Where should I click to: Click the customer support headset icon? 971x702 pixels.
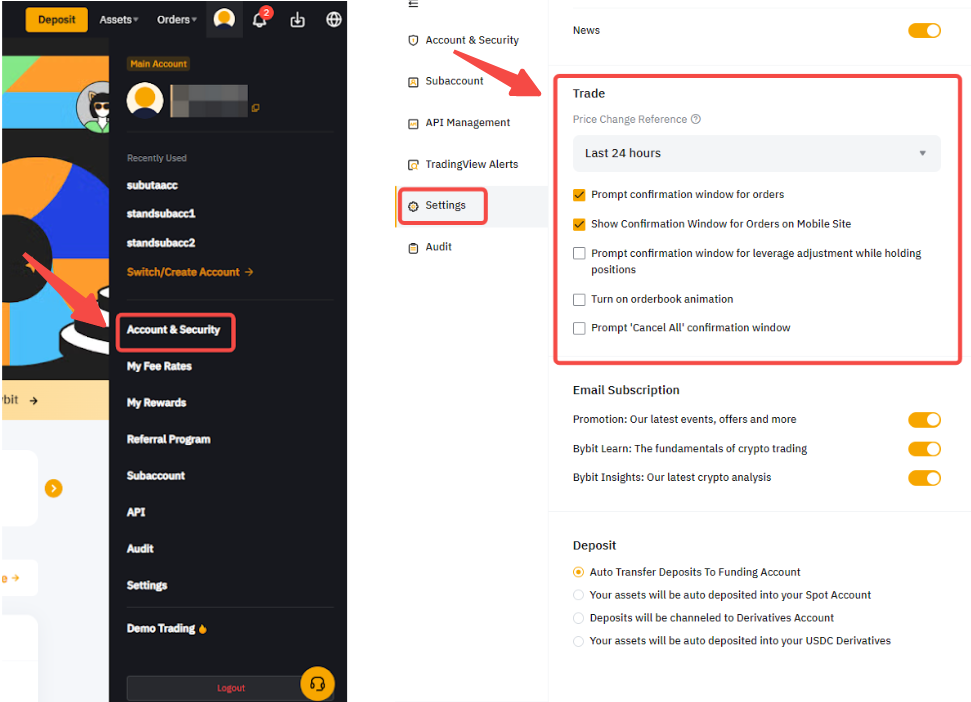(317, 684)
